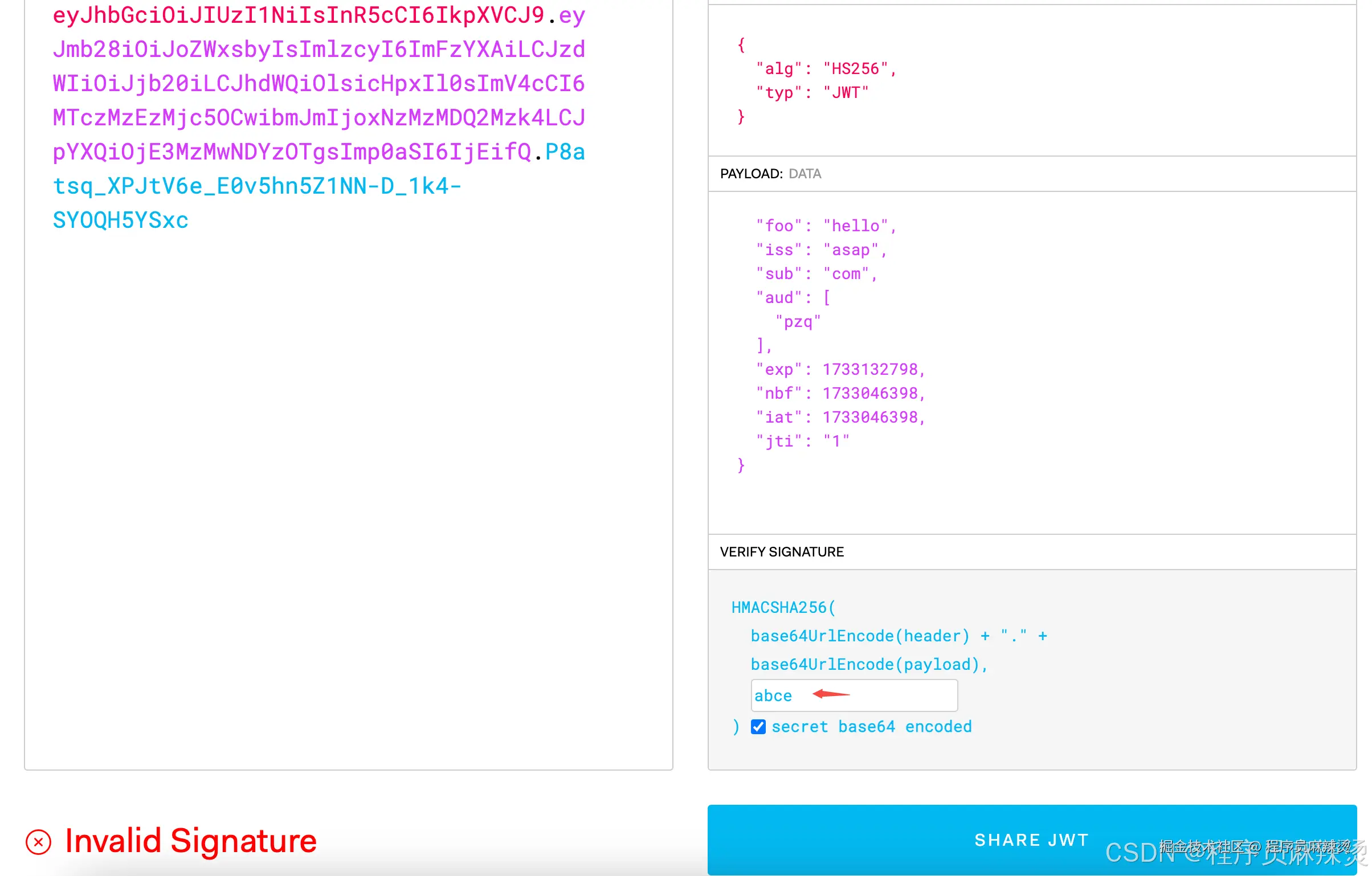This screenshot has height=876, width=1372.
Task: Click the blue signature segment 'SYOQH5YSxc'
Action: (120, 220)
